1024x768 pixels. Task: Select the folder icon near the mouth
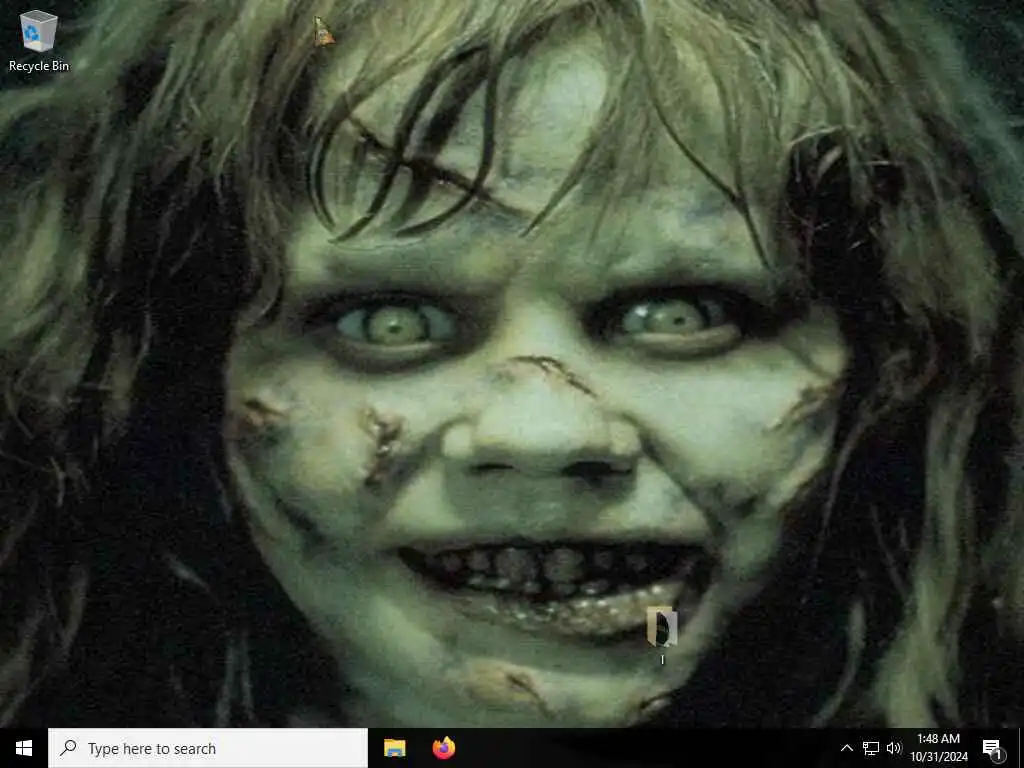point(662,628)
